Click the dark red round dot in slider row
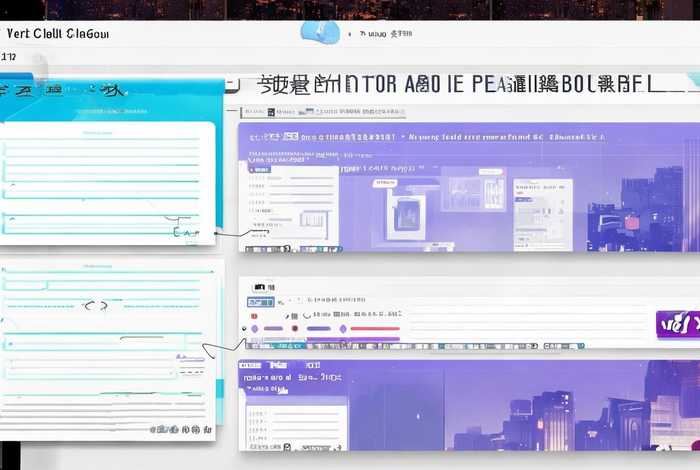Viewport: 700px width, 470px height. [x=295, y=329]
